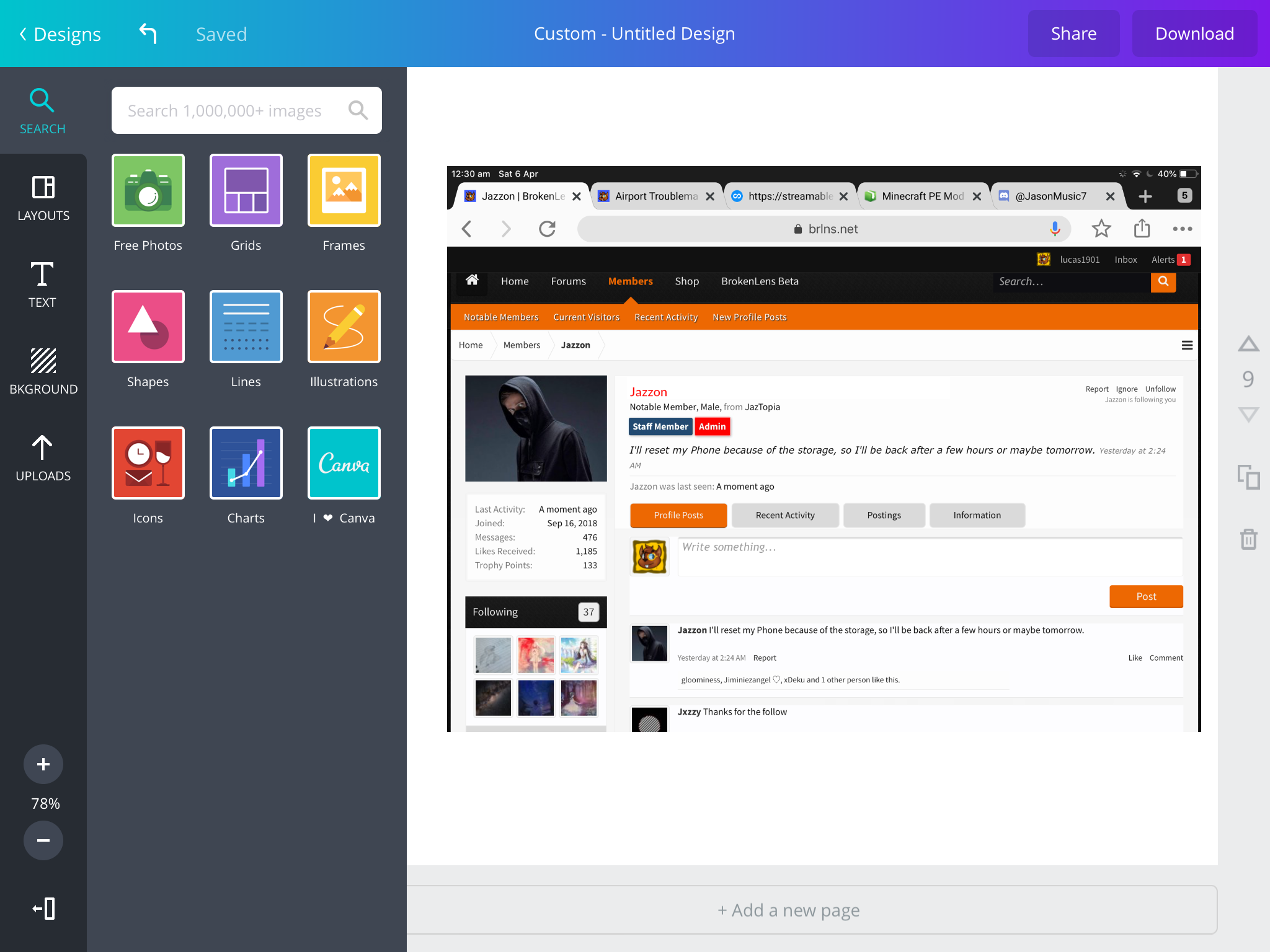Click the 78% zoom level
Screen dimensions: 1270x952
click(x=45, y=803)
